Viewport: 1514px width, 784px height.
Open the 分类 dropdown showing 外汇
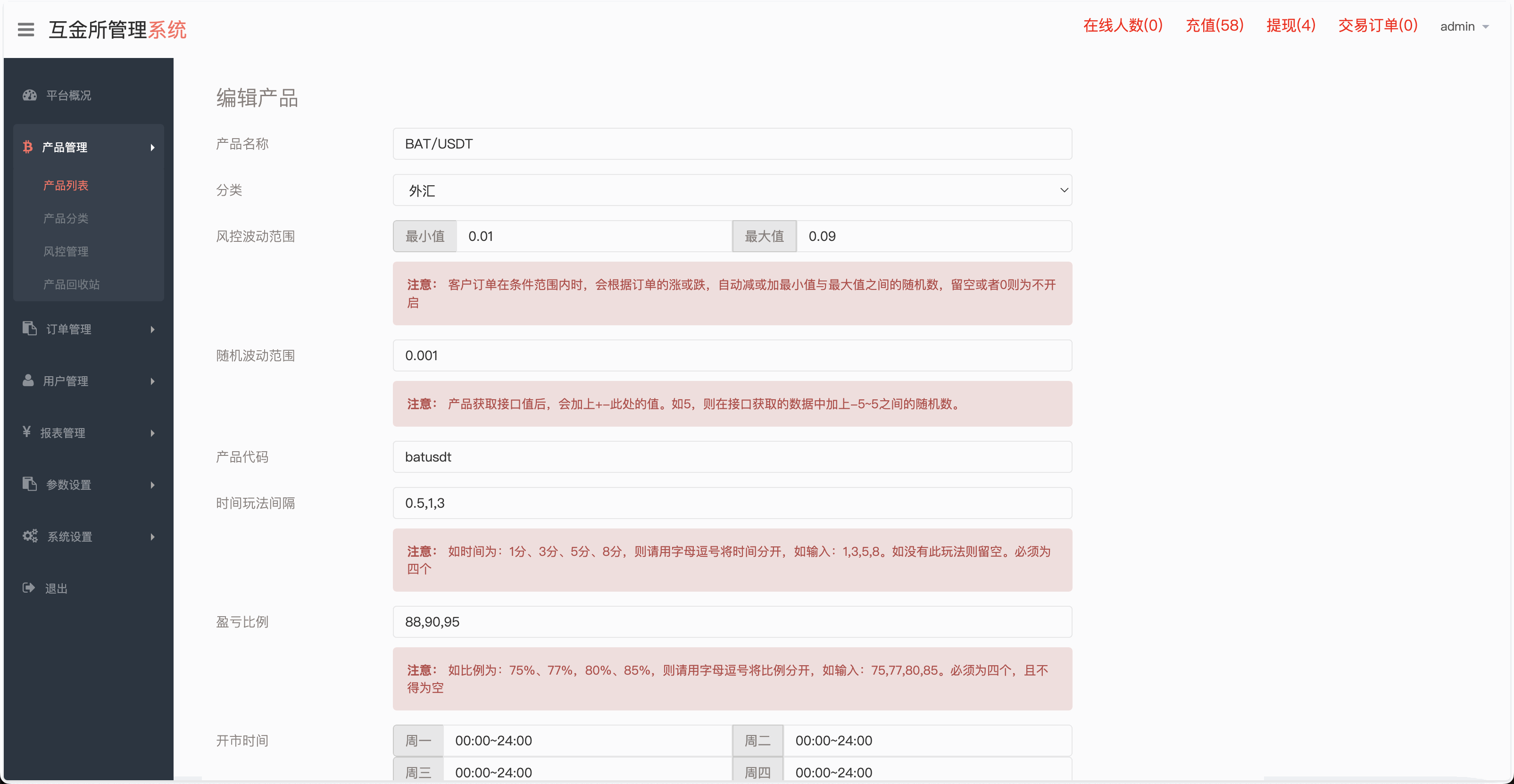732,190
